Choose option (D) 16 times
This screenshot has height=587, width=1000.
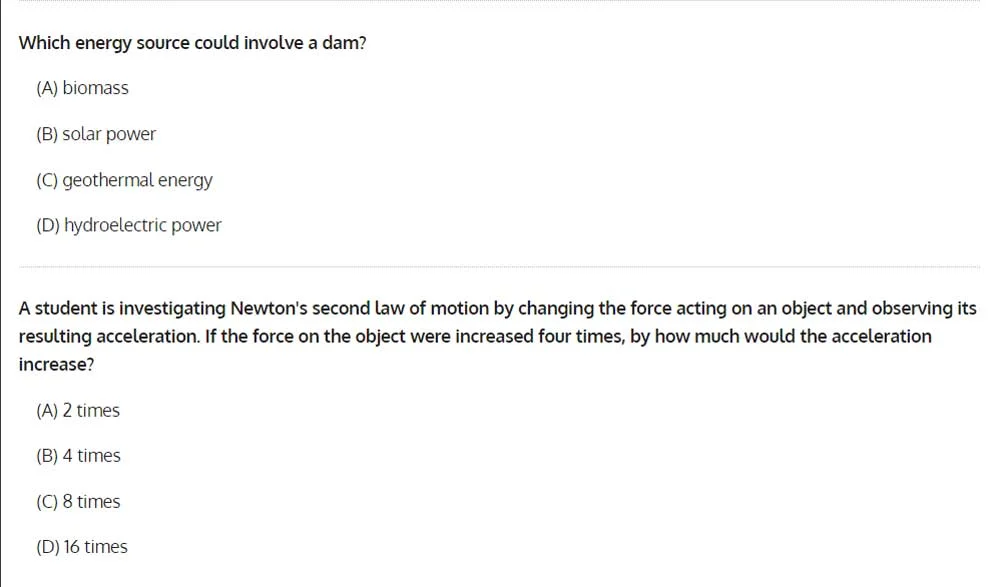82,547
